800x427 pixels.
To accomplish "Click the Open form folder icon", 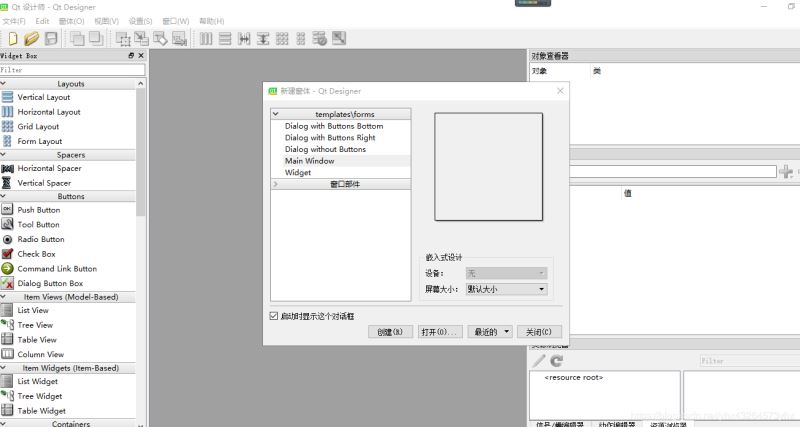I will click(x=32, y=38).
